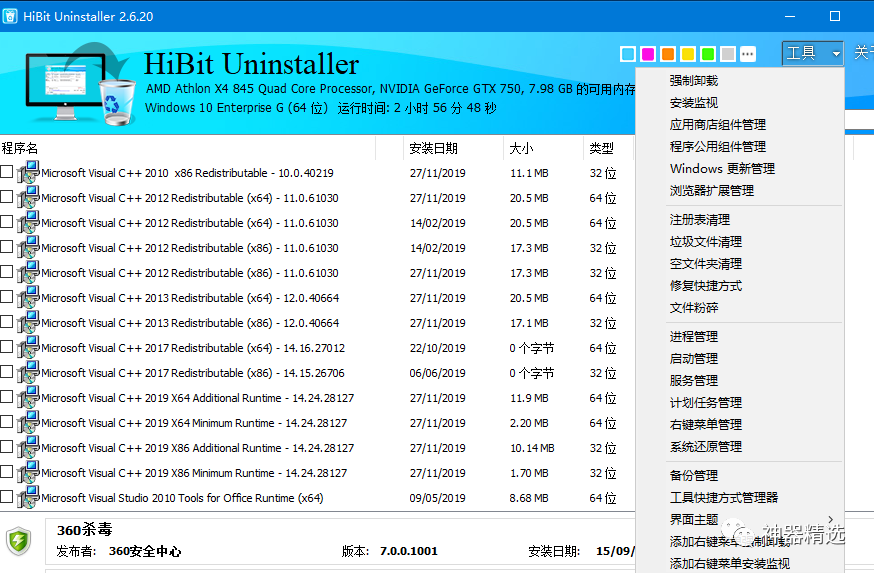Sort list by 安装日期 column header

click(x=433, y=148)
